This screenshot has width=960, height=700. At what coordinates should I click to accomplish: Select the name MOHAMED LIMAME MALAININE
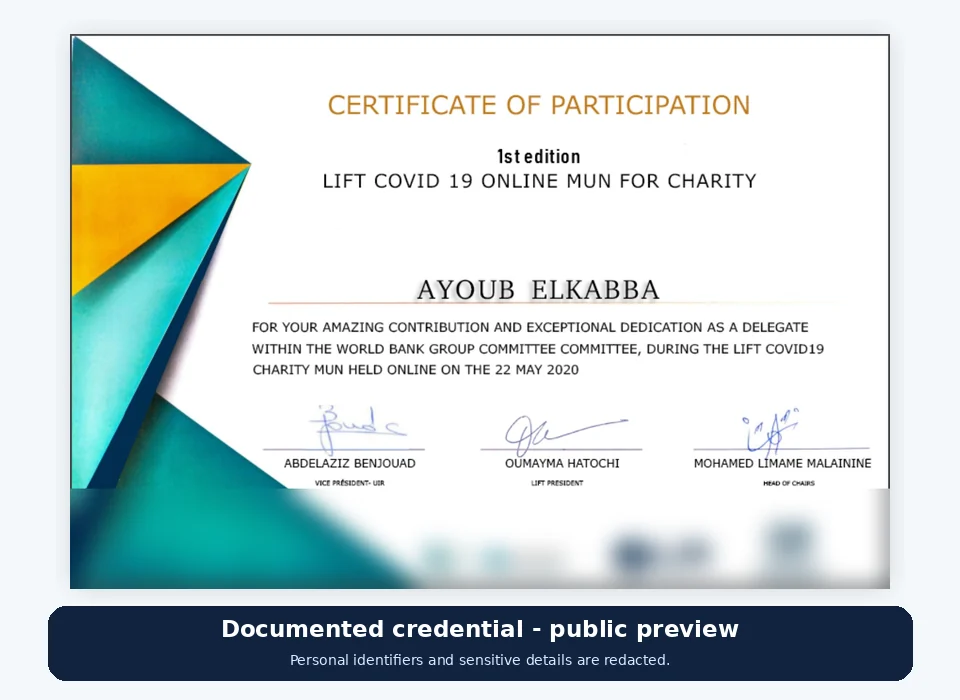(x=782, y=464)
